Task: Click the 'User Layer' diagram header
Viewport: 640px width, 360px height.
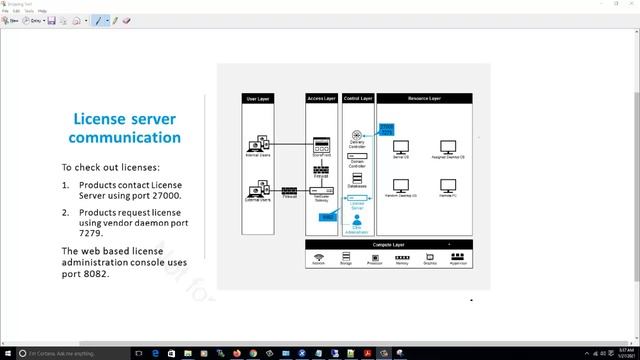Action: point(258,98)
